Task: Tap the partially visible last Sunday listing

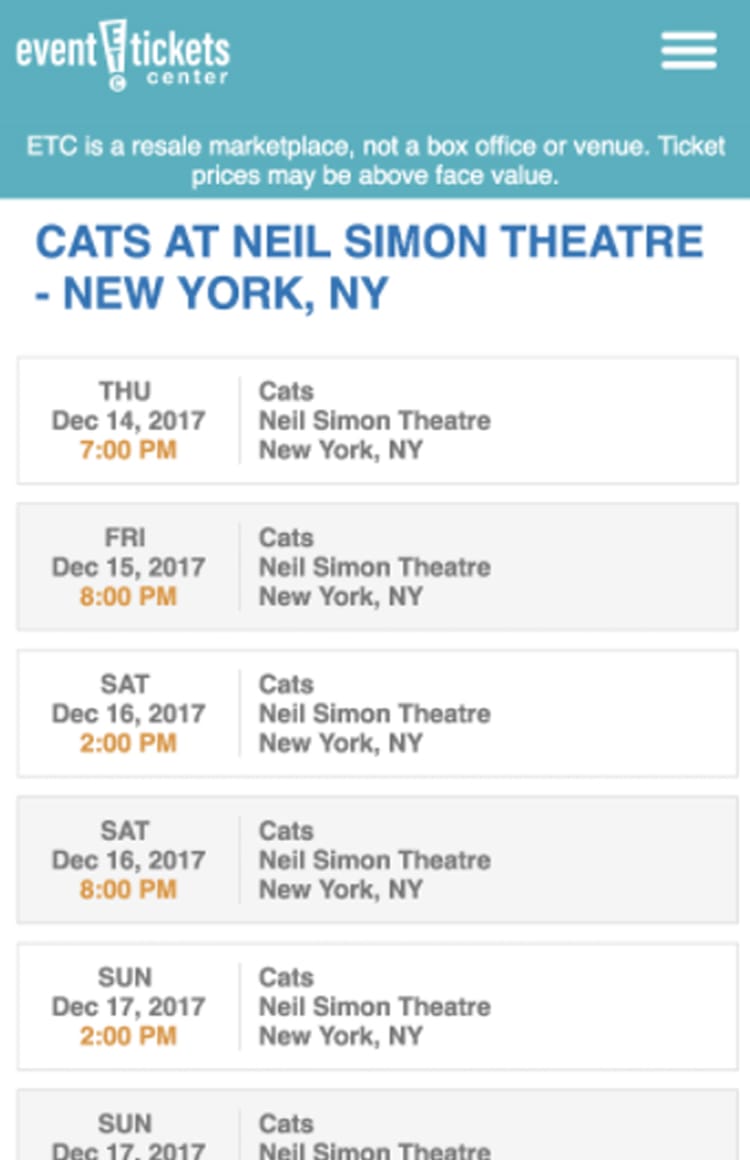Action: point(377,1128)
